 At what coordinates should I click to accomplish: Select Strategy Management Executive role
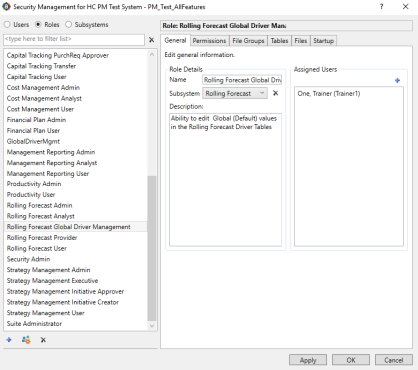click(x=76, y=281)
